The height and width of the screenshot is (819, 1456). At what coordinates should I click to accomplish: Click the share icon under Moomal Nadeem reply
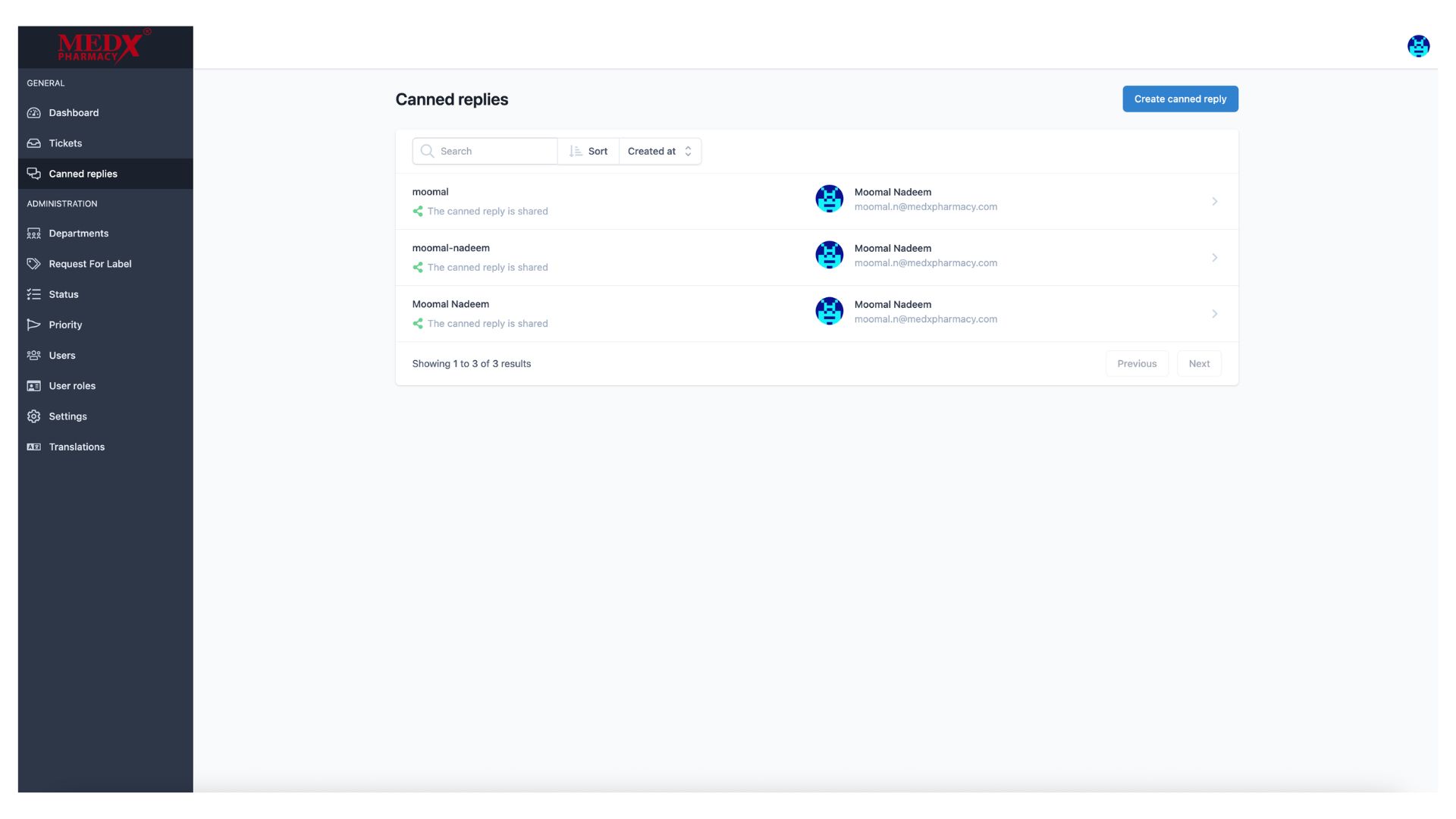click(x=418, y=324)
